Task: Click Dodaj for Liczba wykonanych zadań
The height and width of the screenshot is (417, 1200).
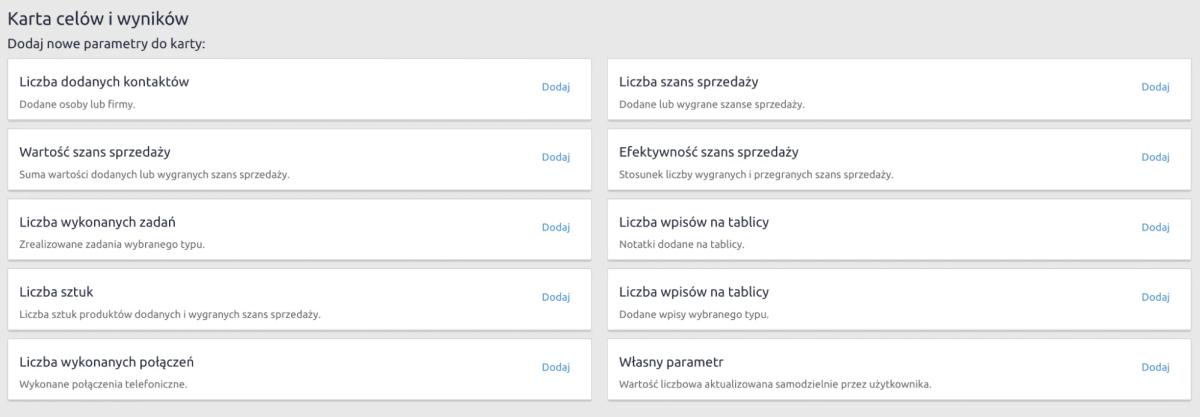Action: pyautogui.click(x=555, y=227)
